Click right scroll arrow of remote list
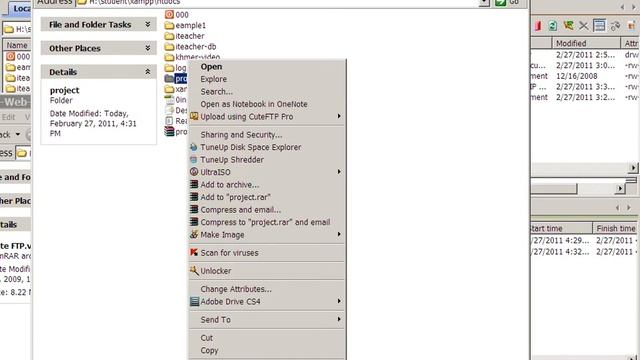Image resolution: width=640 pixels, height=360 pixels. tap(633, 168)
